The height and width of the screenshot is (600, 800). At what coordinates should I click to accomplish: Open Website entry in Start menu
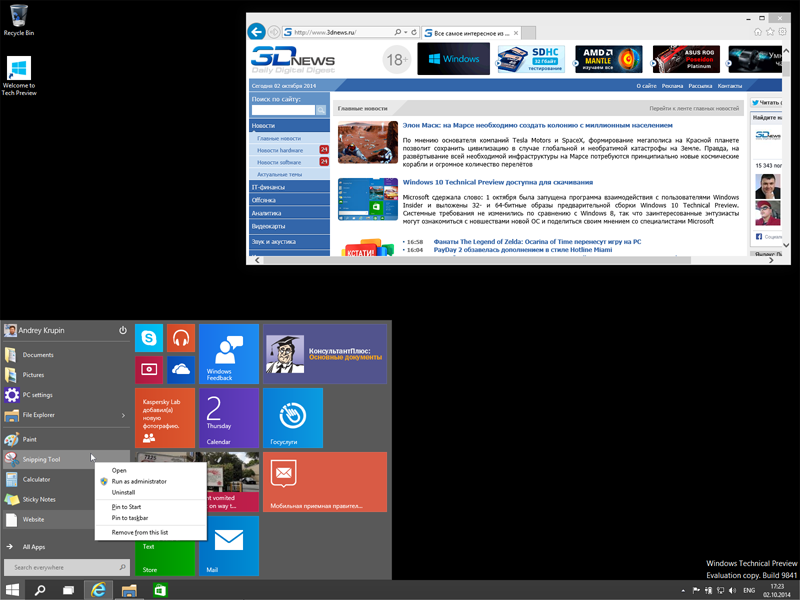click(48, 519)
